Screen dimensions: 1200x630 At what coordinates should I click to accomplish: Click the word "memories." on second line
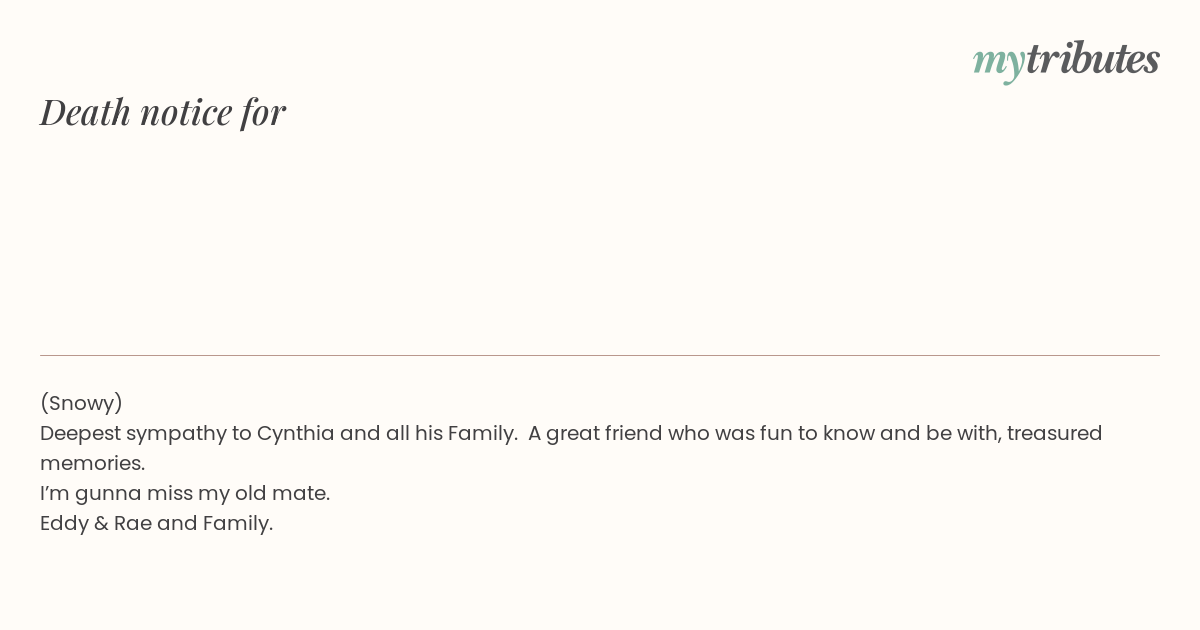[93, 463]
